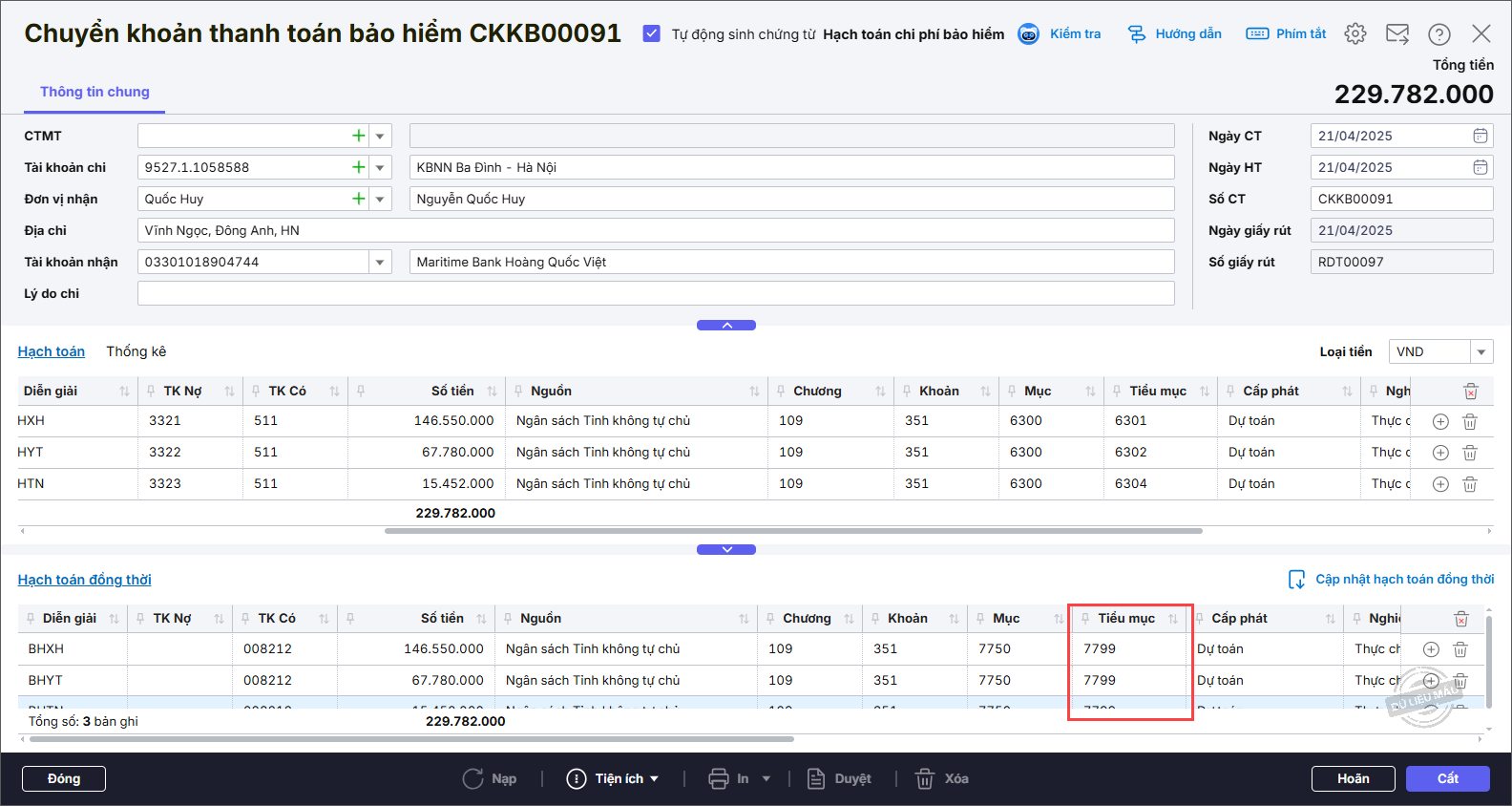Open the Hướng dẫn guide link

(1175, 34)
